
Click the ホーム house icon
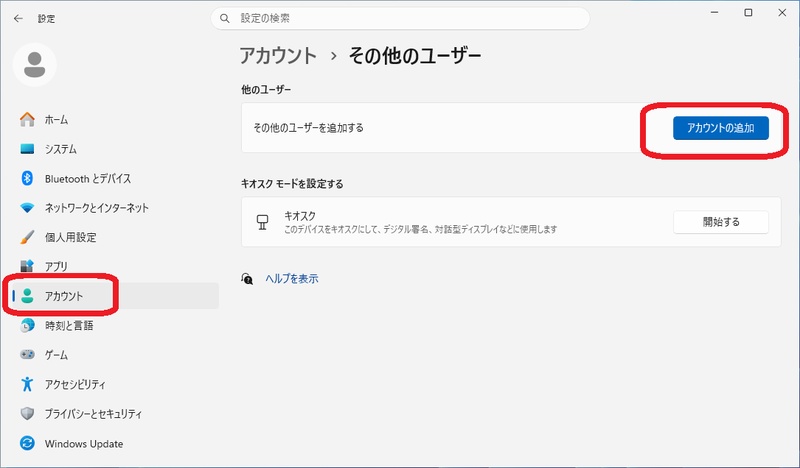coord(27,119)
